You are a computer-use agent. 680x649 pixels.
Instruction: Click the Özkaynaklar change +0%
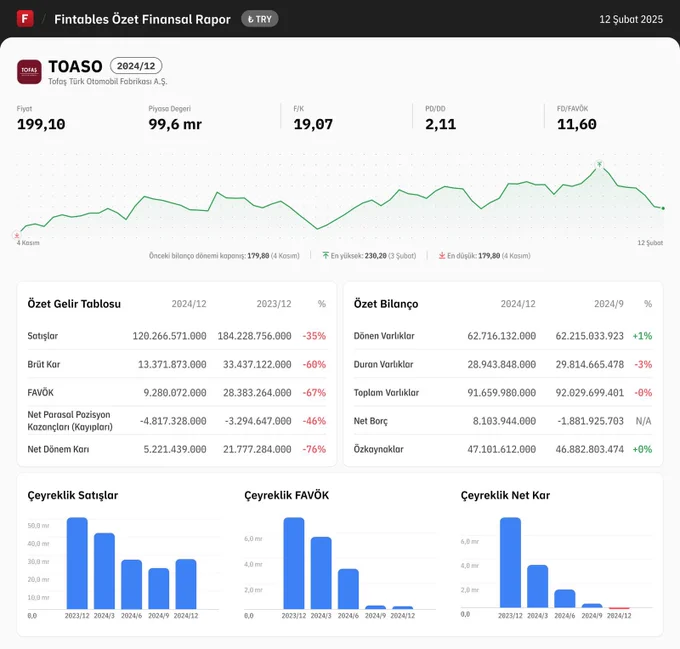[642, 450]
